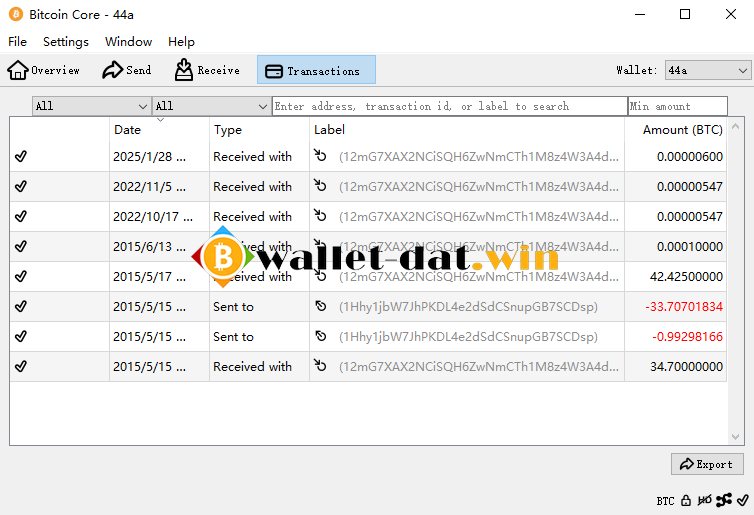Click the Bitcoin Core logo in title bar
Image resolution: width=754 pixels, height=515 pixels.
(16, 14)
